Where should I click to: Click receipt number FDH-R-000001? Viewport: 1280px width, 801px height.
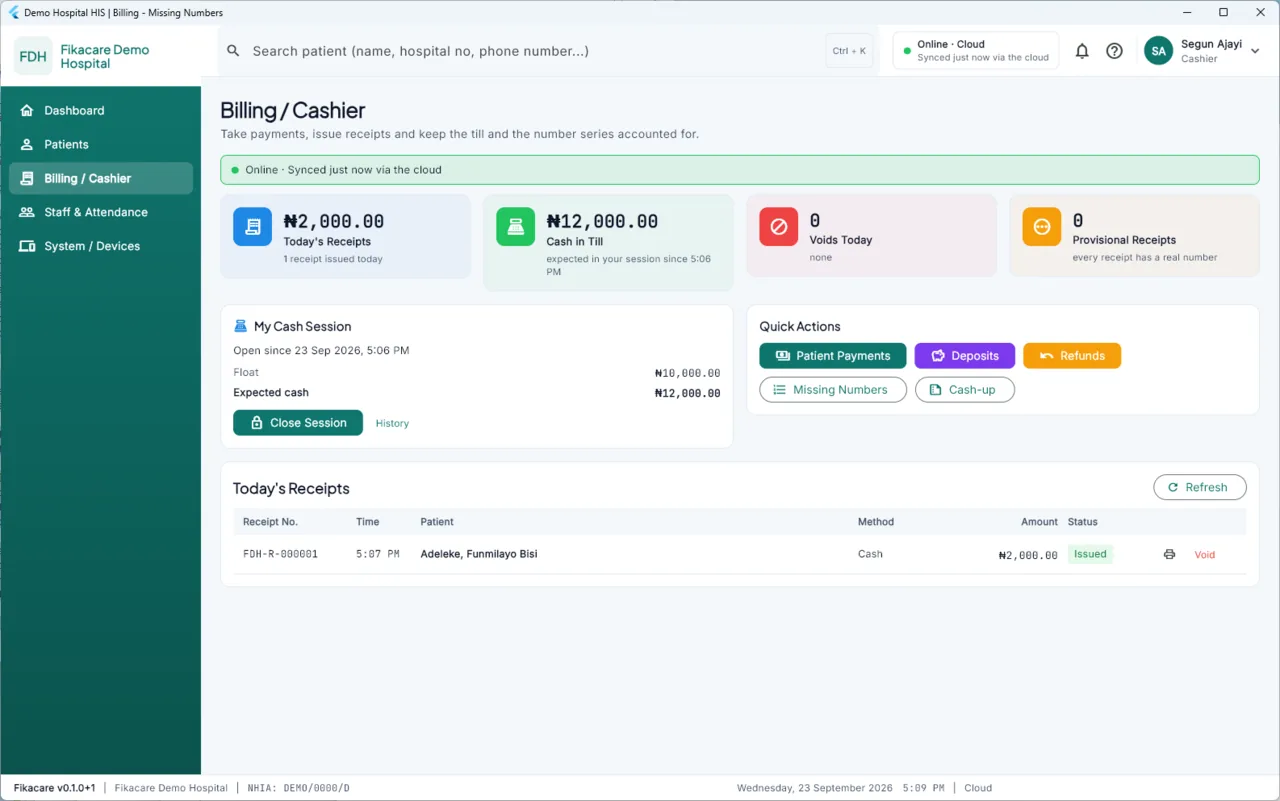[280, 554]
